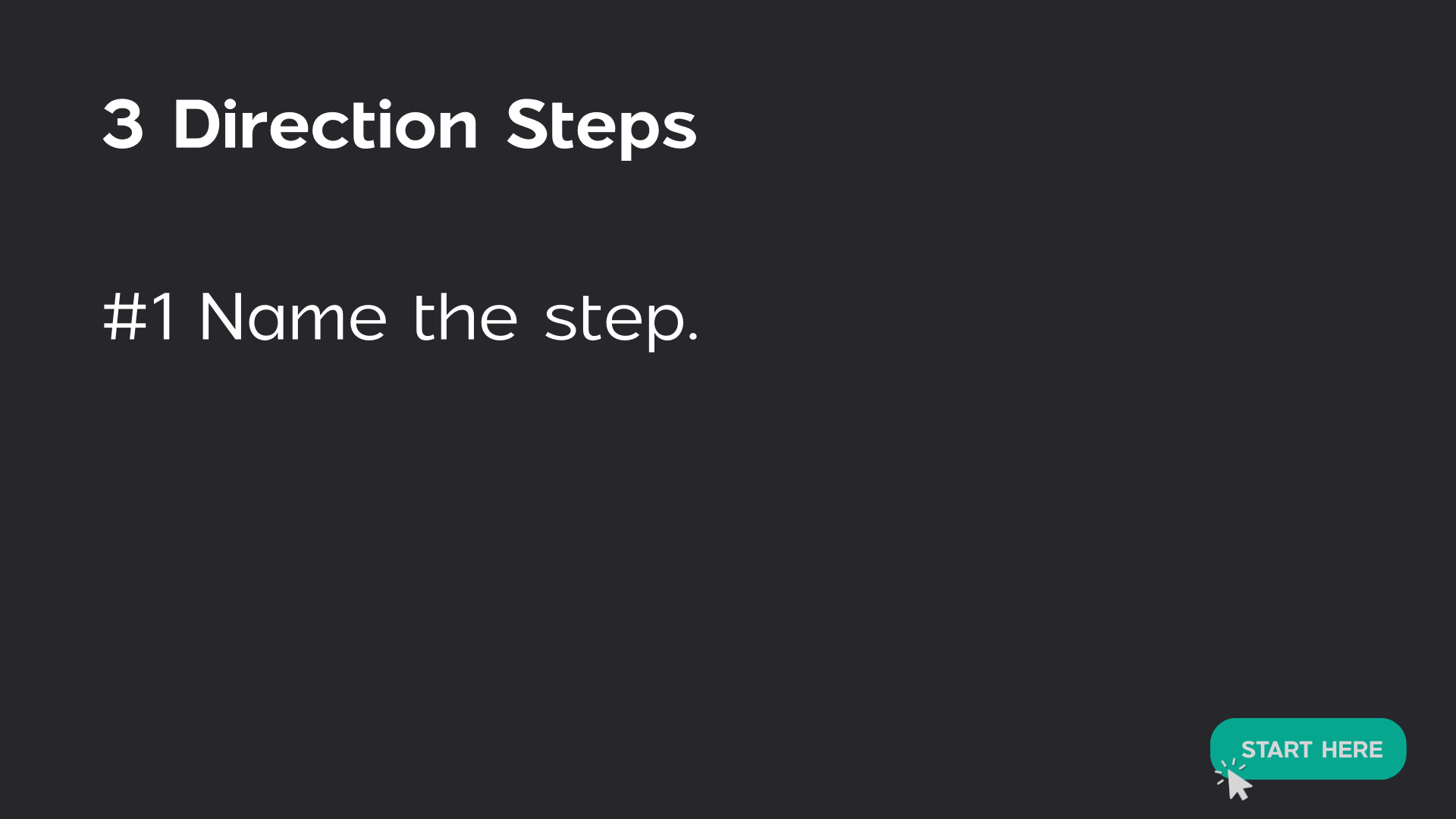The width and height of the screenshot is (1456, 819).
Task: Click the word "START" on the button
Action: pyautogui.click(x=1276, y=750)
